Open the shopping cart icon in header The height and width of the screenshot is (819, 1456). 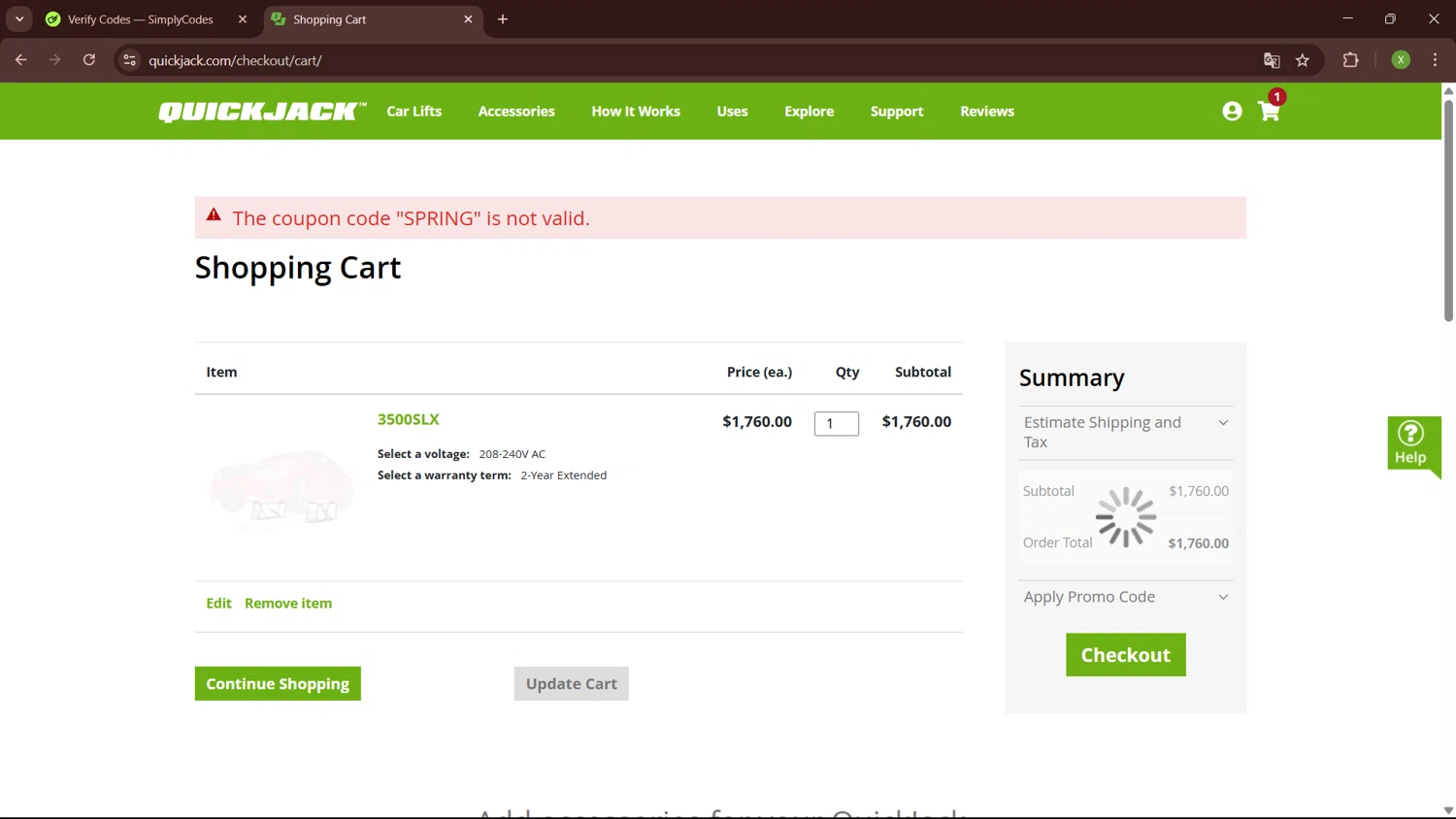pyautogui.click(x=1269, y=111)
